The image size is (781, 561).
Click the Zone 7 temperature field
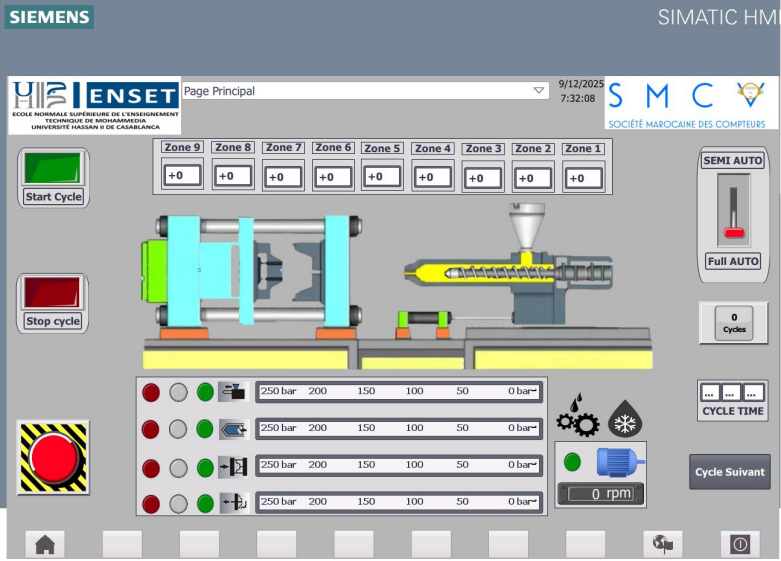(x=283, y=177)
